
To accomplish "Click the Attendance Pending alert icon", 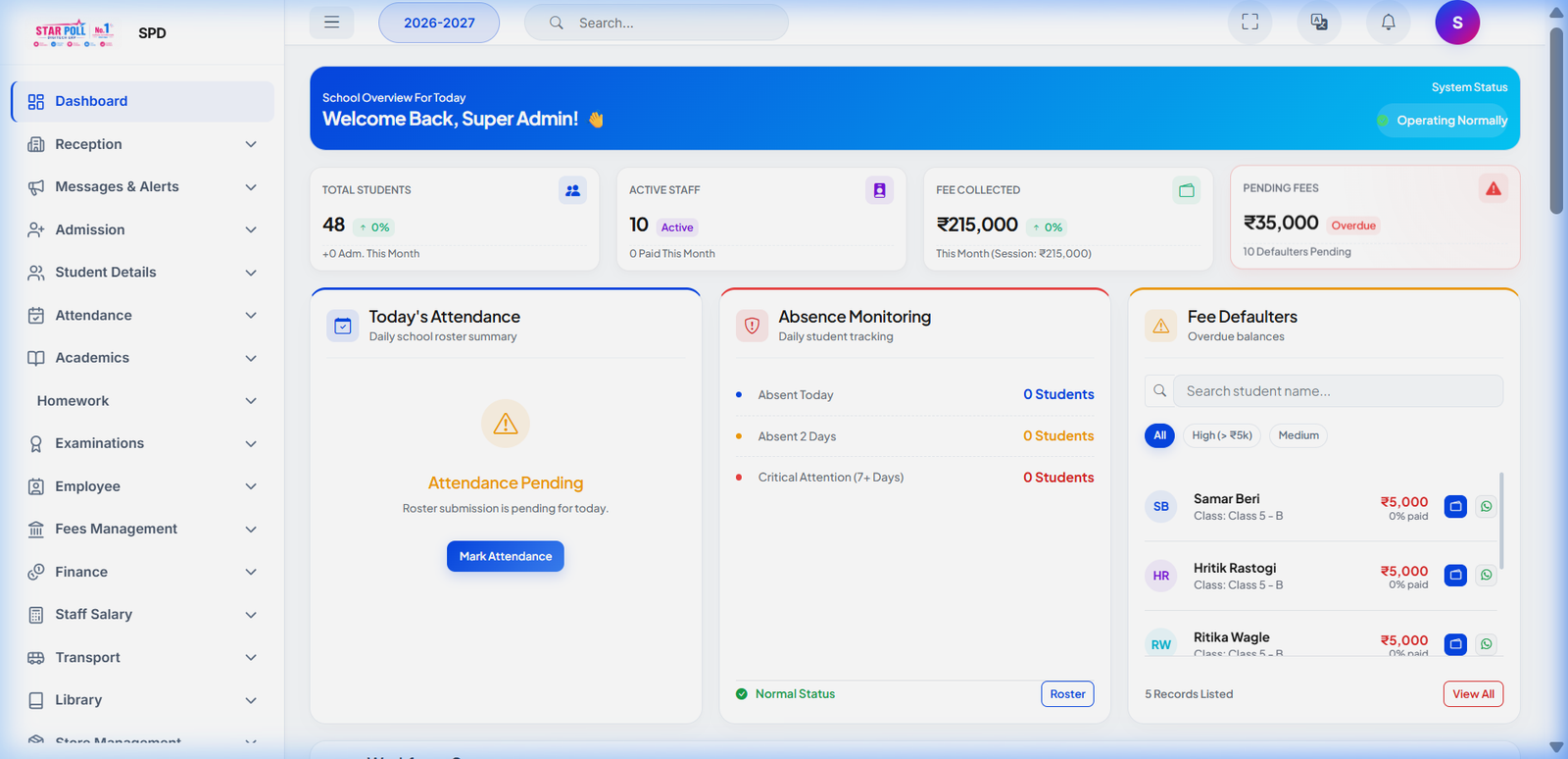I will [506, 424].
